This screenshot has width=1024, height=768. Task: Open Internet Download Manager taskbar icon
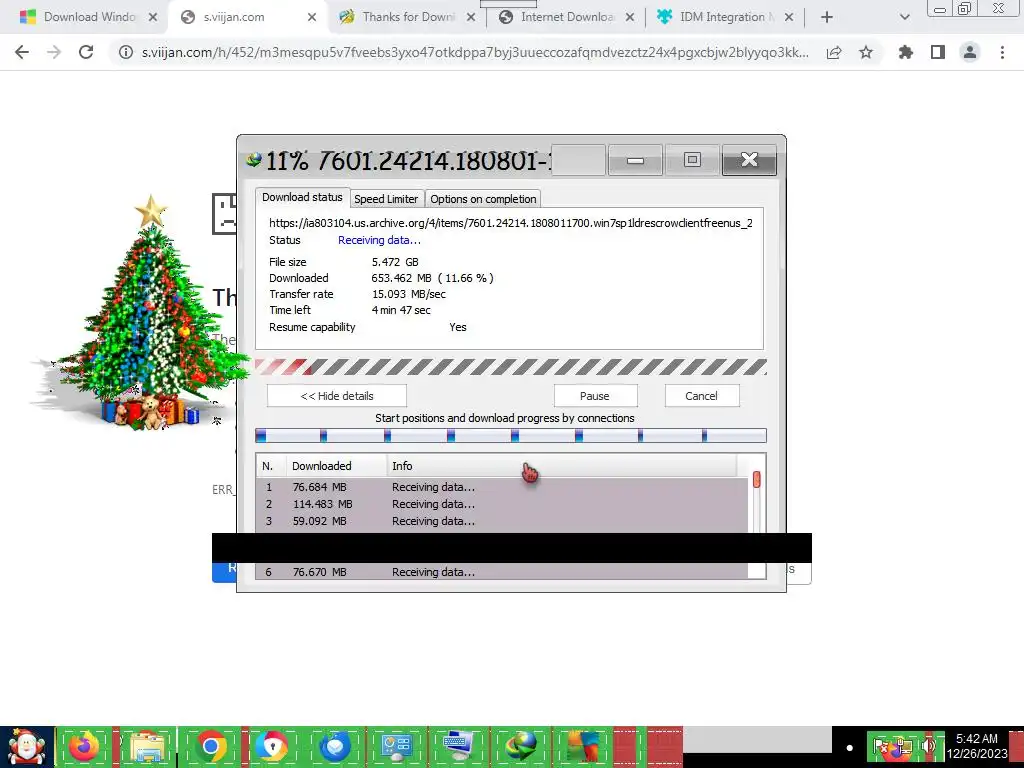tap(520, 747)
